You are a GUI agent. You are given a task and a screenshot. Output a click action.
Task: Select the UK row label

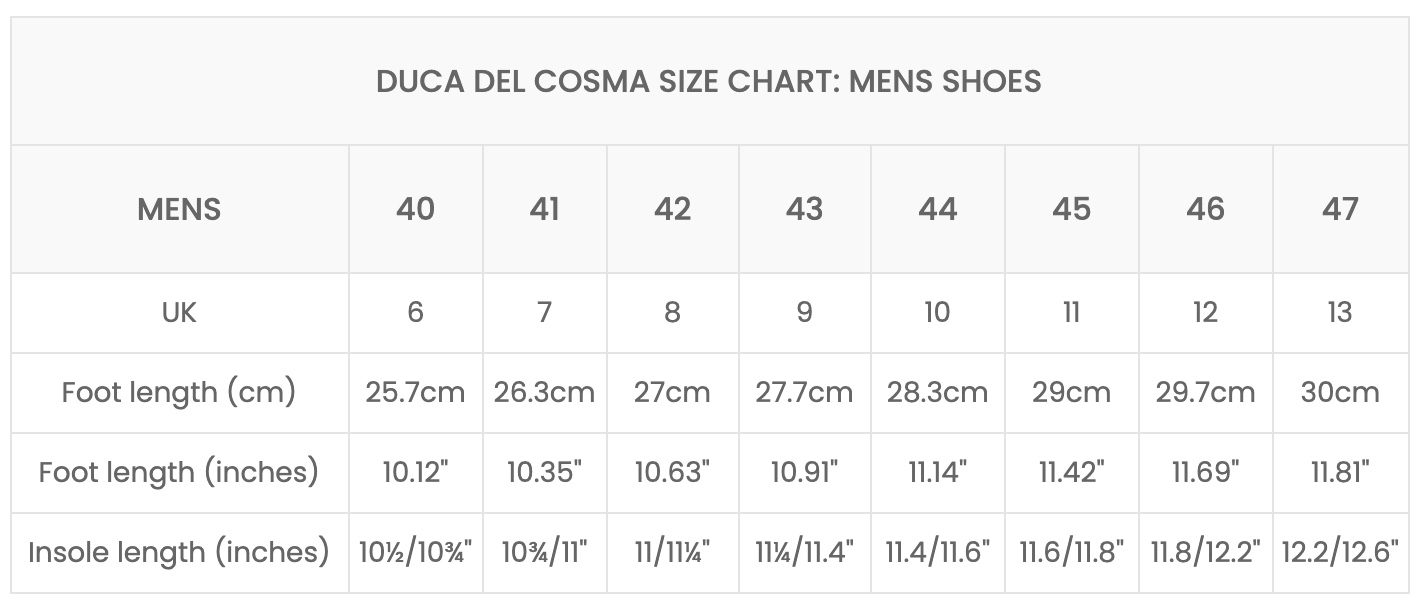[x=180, y=313]
